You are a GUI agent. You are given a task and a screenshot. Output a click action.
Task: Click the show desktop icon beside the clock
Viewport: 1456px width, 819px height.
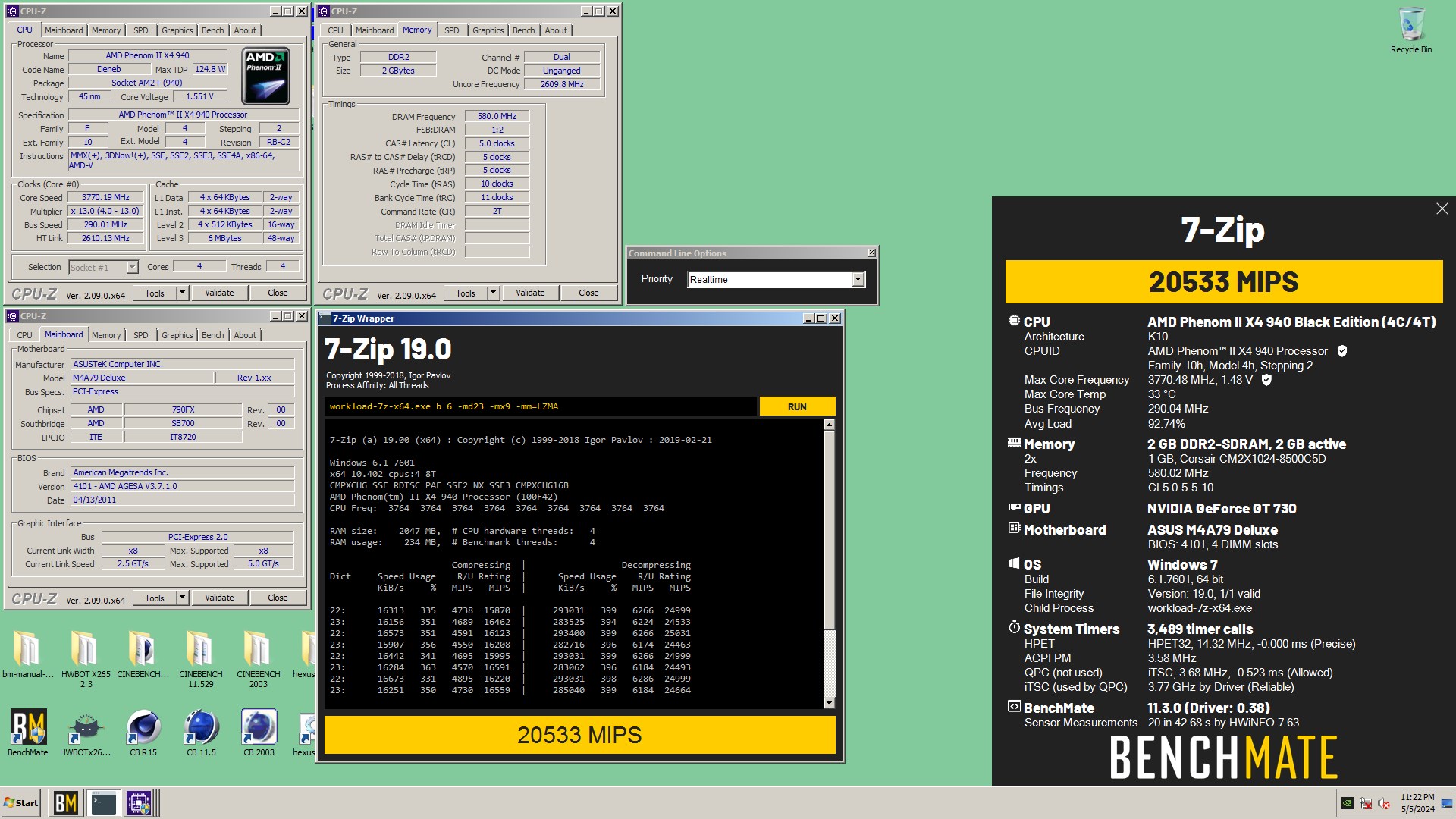[x=1446, y=803]
